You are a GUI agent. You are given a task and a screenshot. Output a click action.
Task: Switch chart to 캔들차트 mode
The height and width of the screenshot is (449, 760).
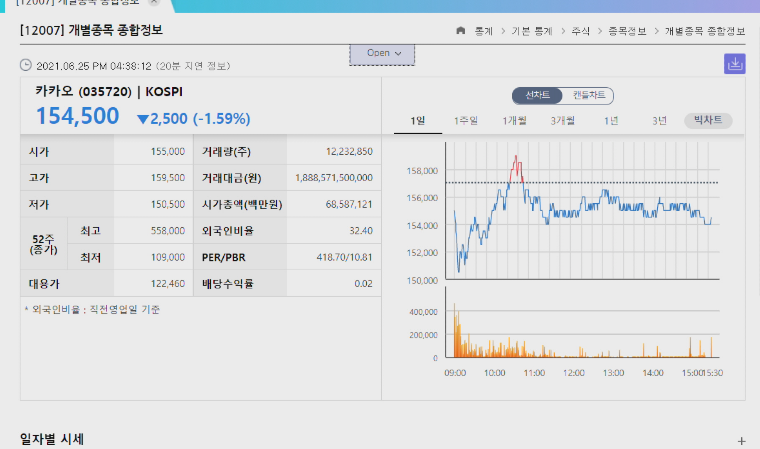(x=588, y=95)
